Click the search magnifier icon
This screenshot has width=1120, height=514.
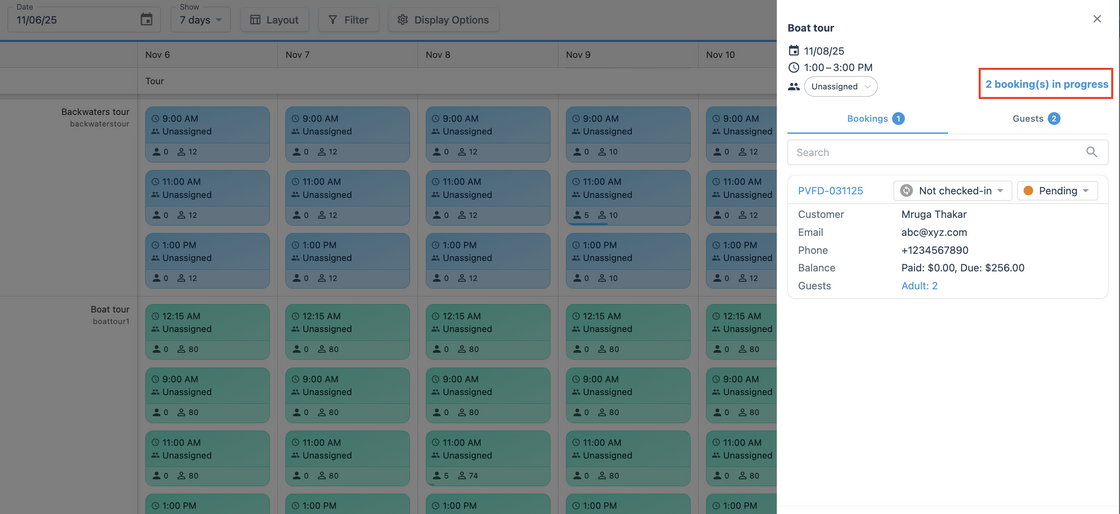(x=1091, y=152)
